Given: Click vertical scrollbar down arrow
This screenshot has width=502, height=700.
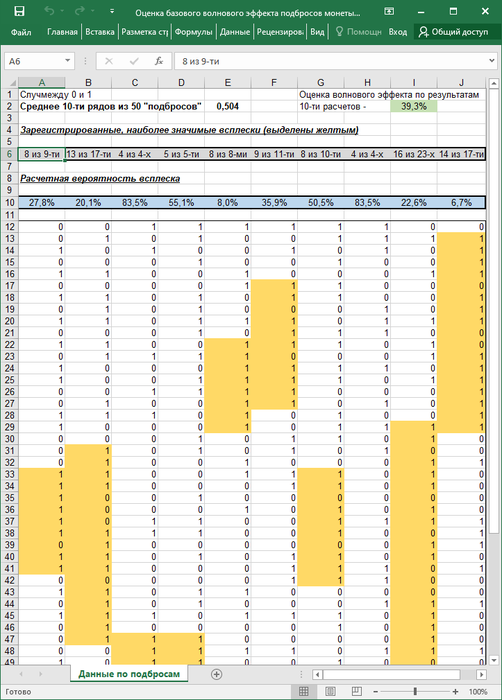Looking at the screenshot, I should (x=494, y=660).
